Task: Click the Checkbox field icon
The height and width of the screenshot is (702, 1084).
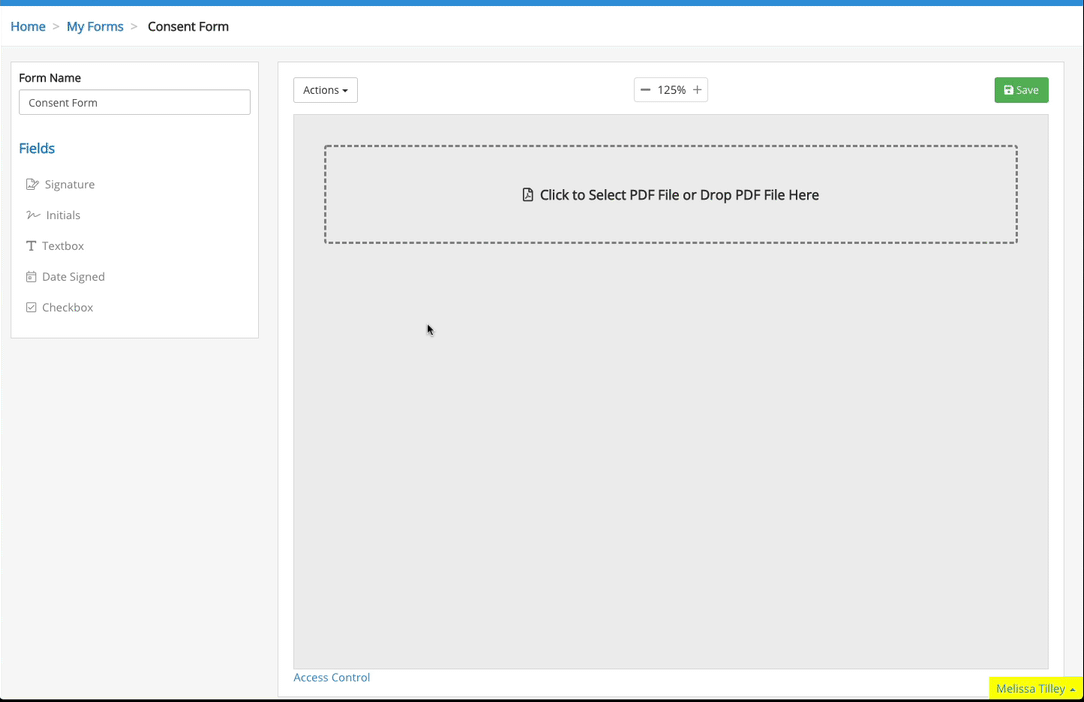Action: (31, 307)
